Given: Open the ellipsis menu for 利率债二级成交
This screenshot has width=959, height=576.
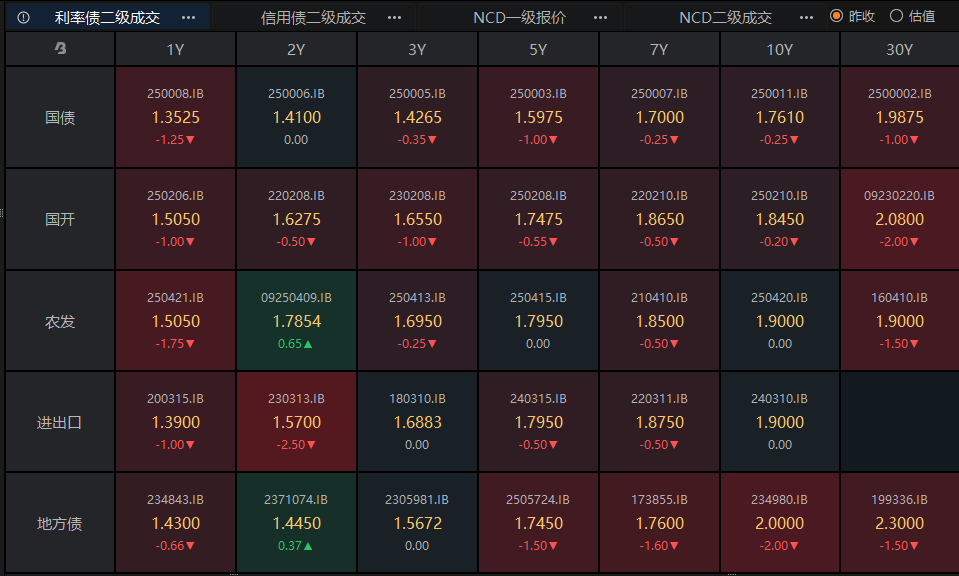Looking at the screenshot, I should tap(188, 17).
